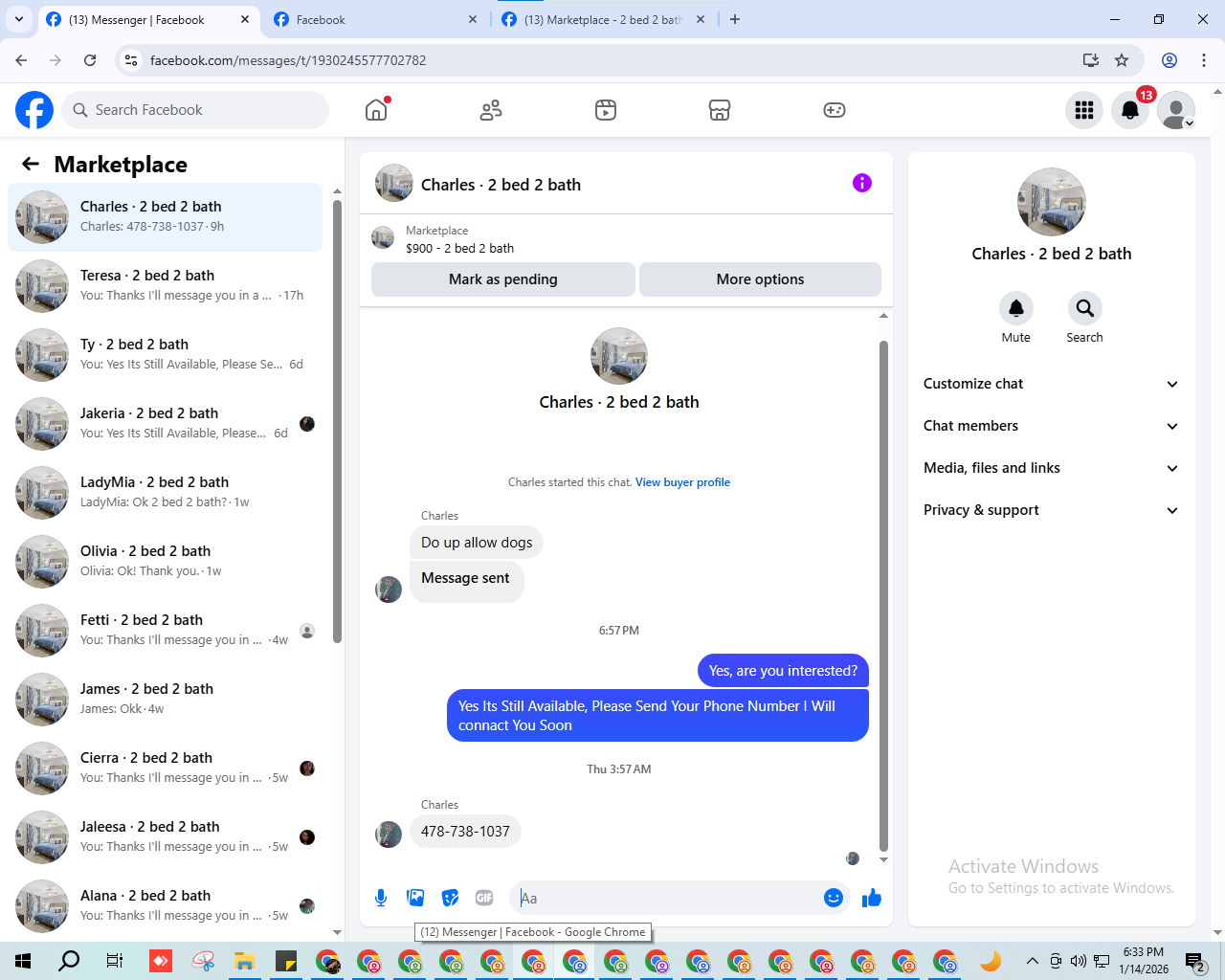
Task: Open the James · 2 bed 2 bath chat
Action: point(165,700)
